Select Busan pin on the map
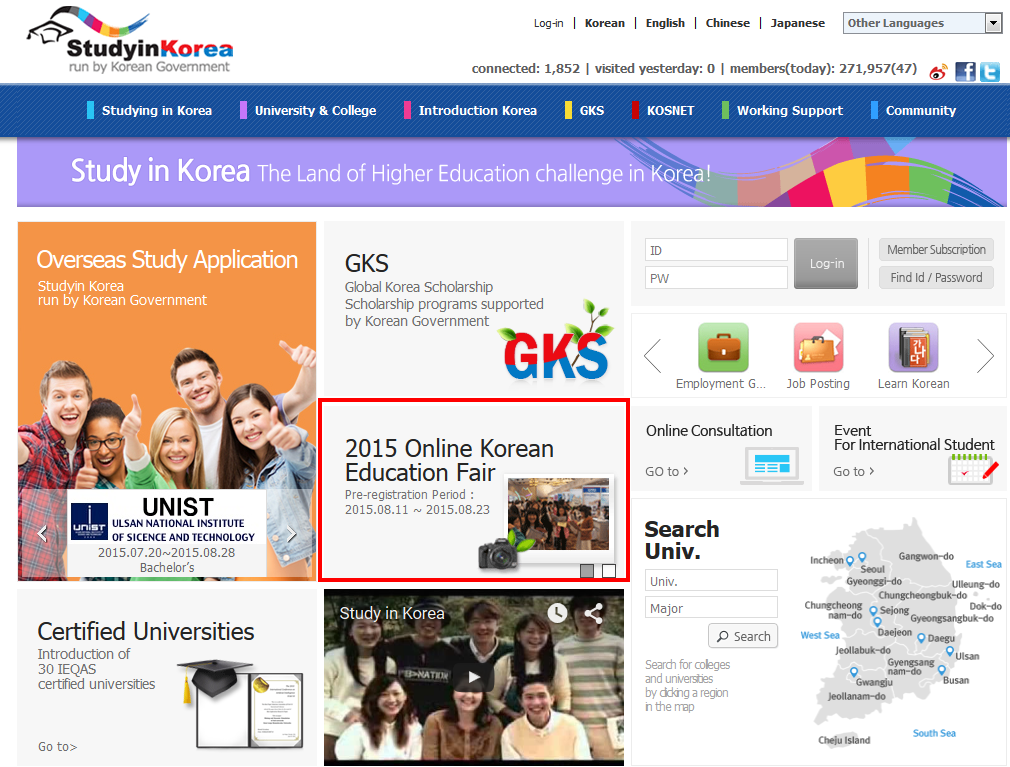1010x767 pixels. click(x=942, y=670)
